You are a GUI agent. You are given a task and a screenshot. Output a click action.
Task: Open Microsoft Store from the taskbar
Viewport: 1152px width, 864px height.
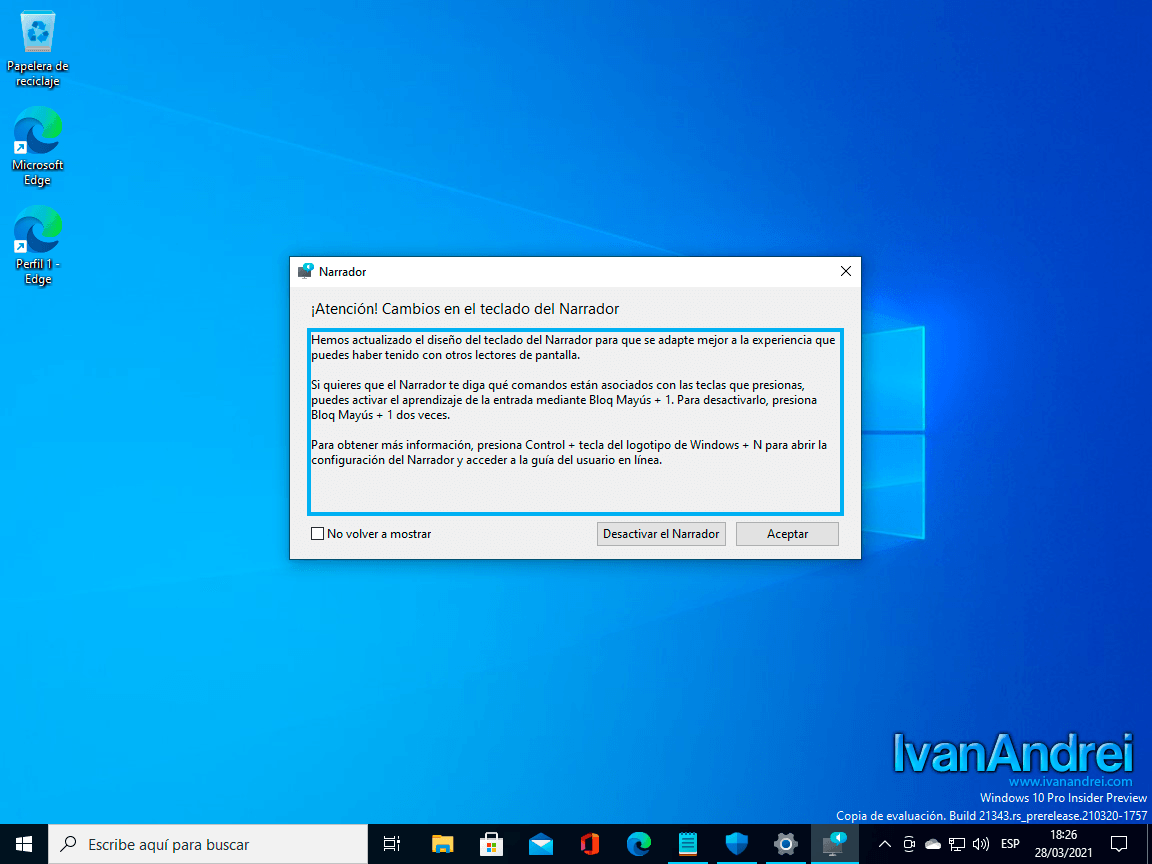[x=492, y=844]
